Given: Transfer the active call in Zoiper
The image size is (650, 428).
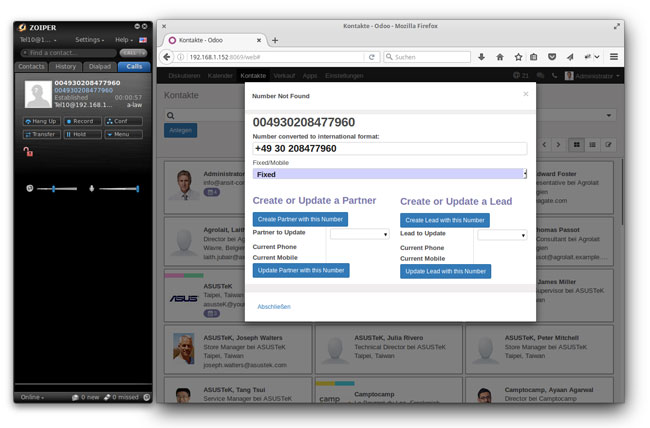Looking at the screenshot, I should 41,134.
